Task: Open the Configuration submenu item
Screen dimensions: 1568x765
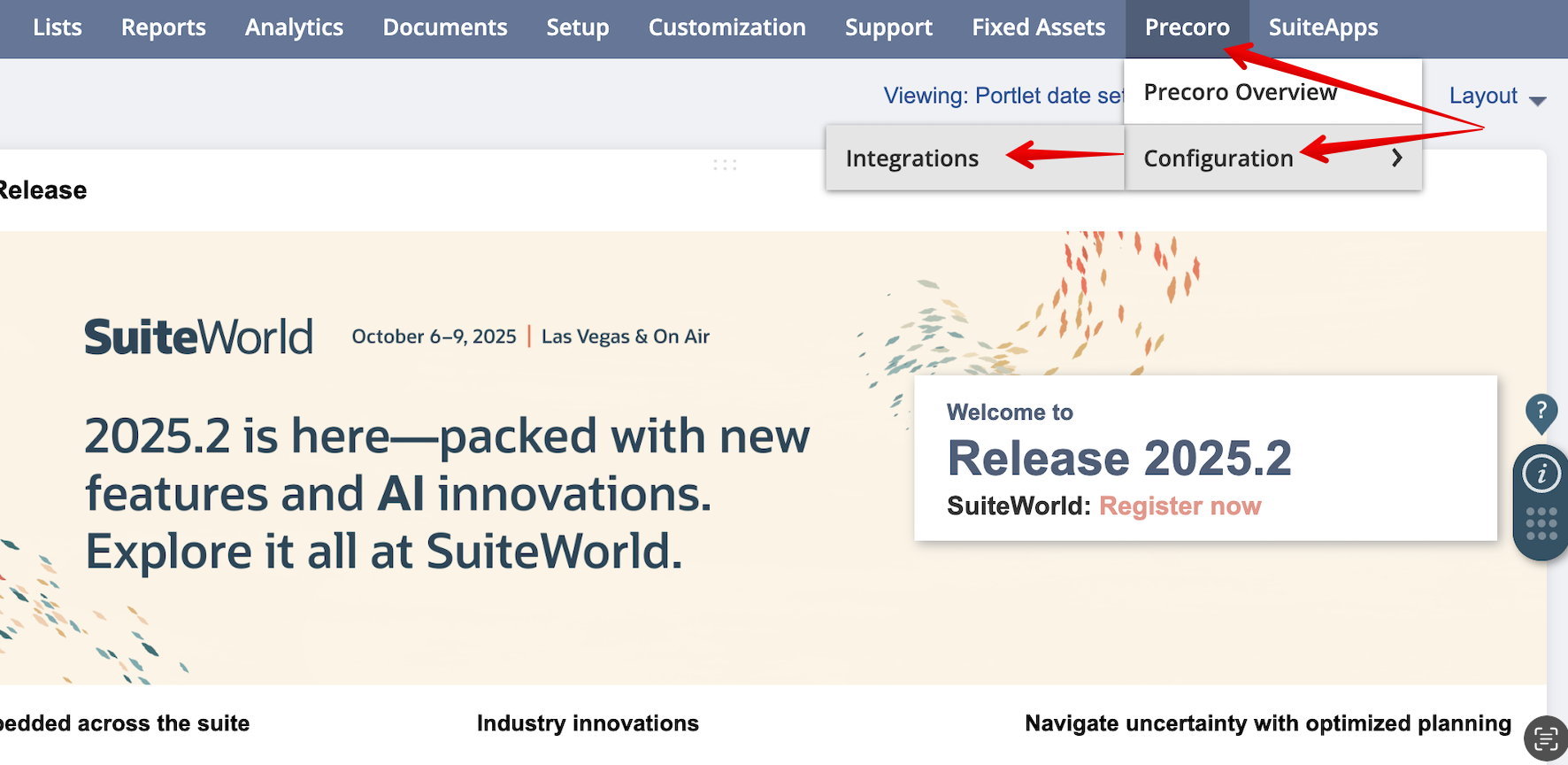Action: pos(1272,158)
